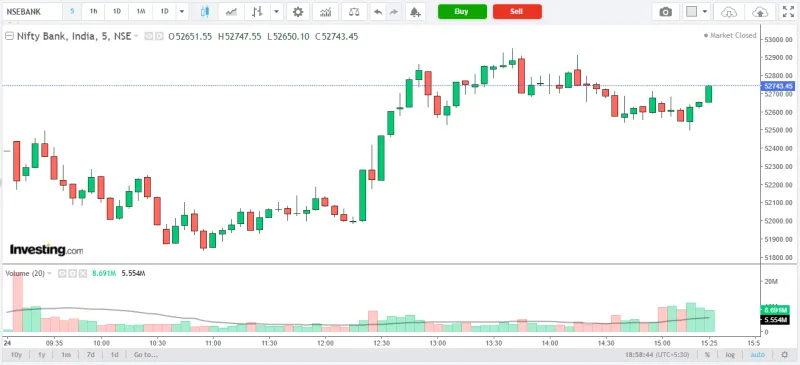Toggle Nifty Bank series visibility eye

pyautogui.click(x=149, y=36)
